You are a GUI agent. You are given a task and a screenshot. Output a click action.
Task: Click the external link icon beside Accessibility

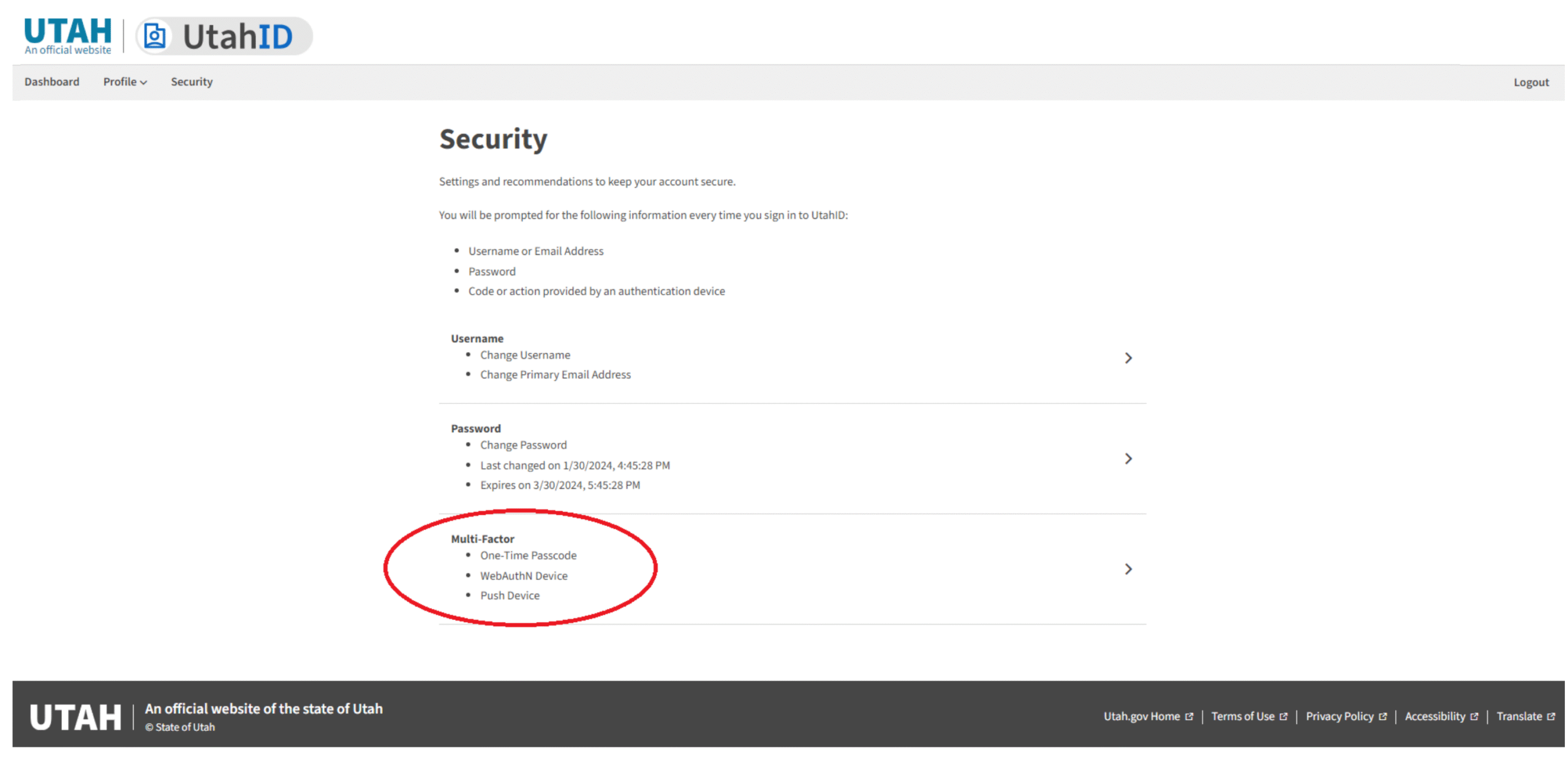coord(1473,716)
